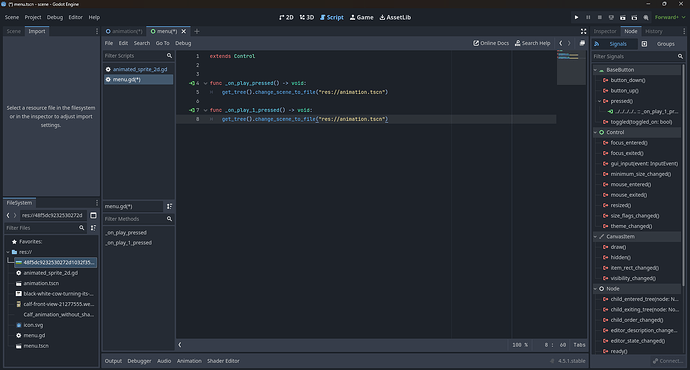Select the button_down() signal
Viewport: 690px width, 370px height.
(x=628, y=80)
